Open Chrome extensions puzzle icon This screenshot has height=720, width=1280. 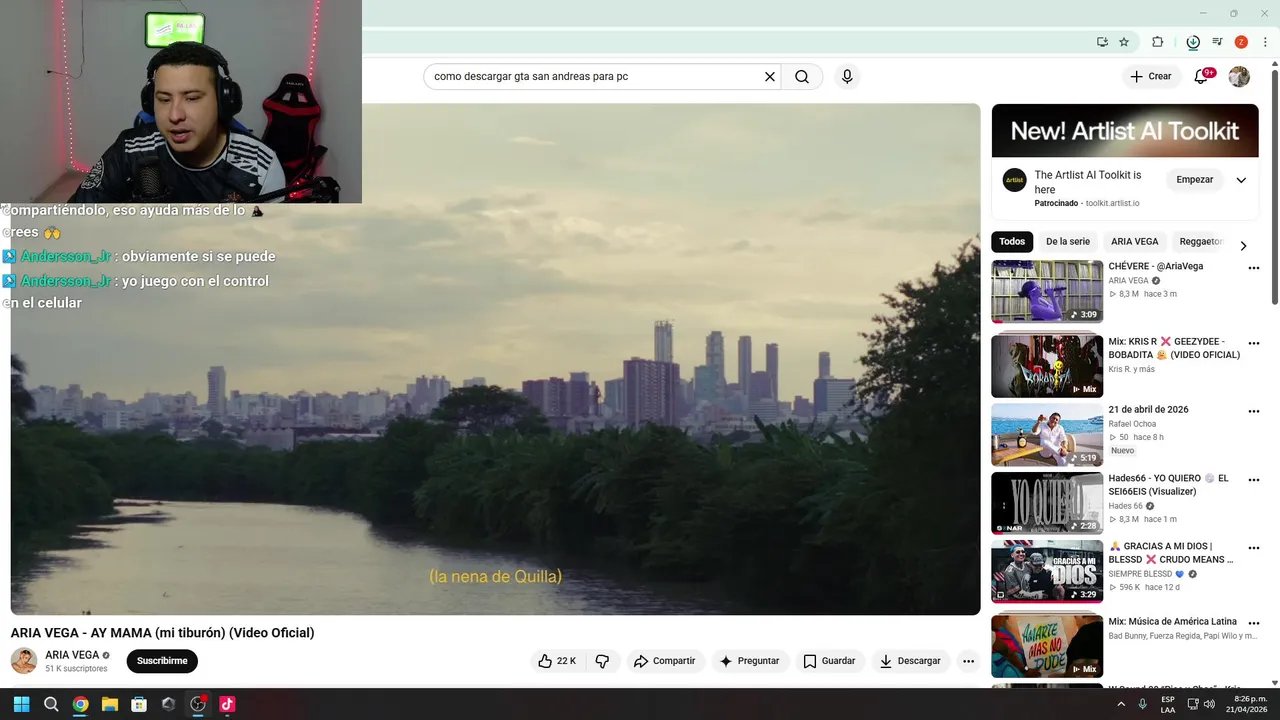point(1157,42)
